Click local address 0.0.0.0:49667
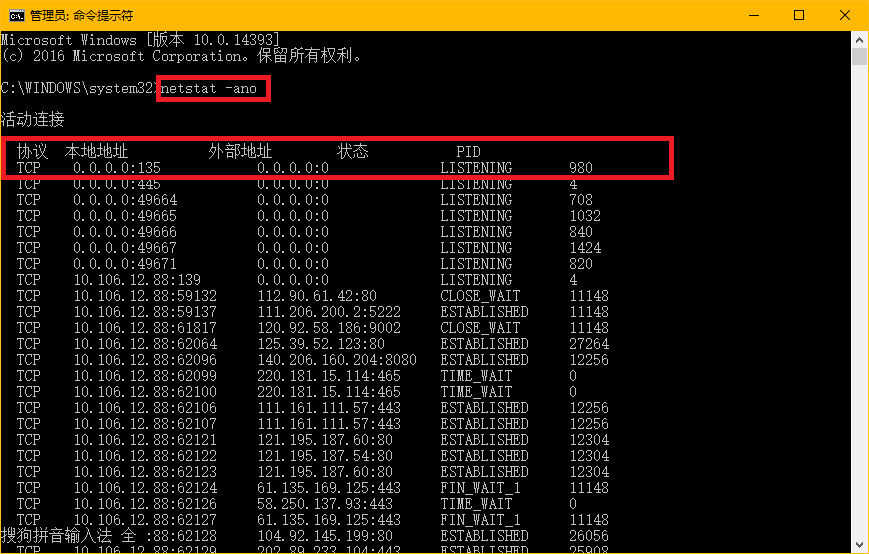The width and height of the screenshot is (869, 554). (125, 248)
